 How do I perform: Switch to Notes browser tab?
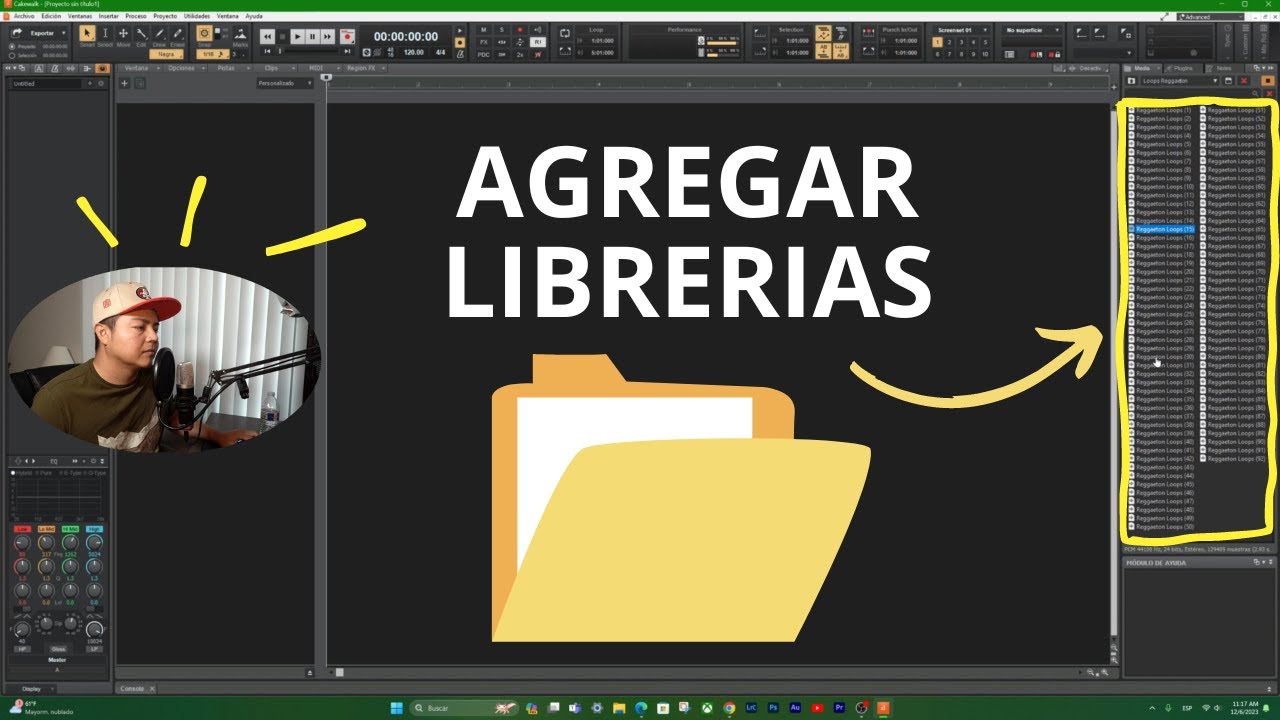click(1223, 68)
